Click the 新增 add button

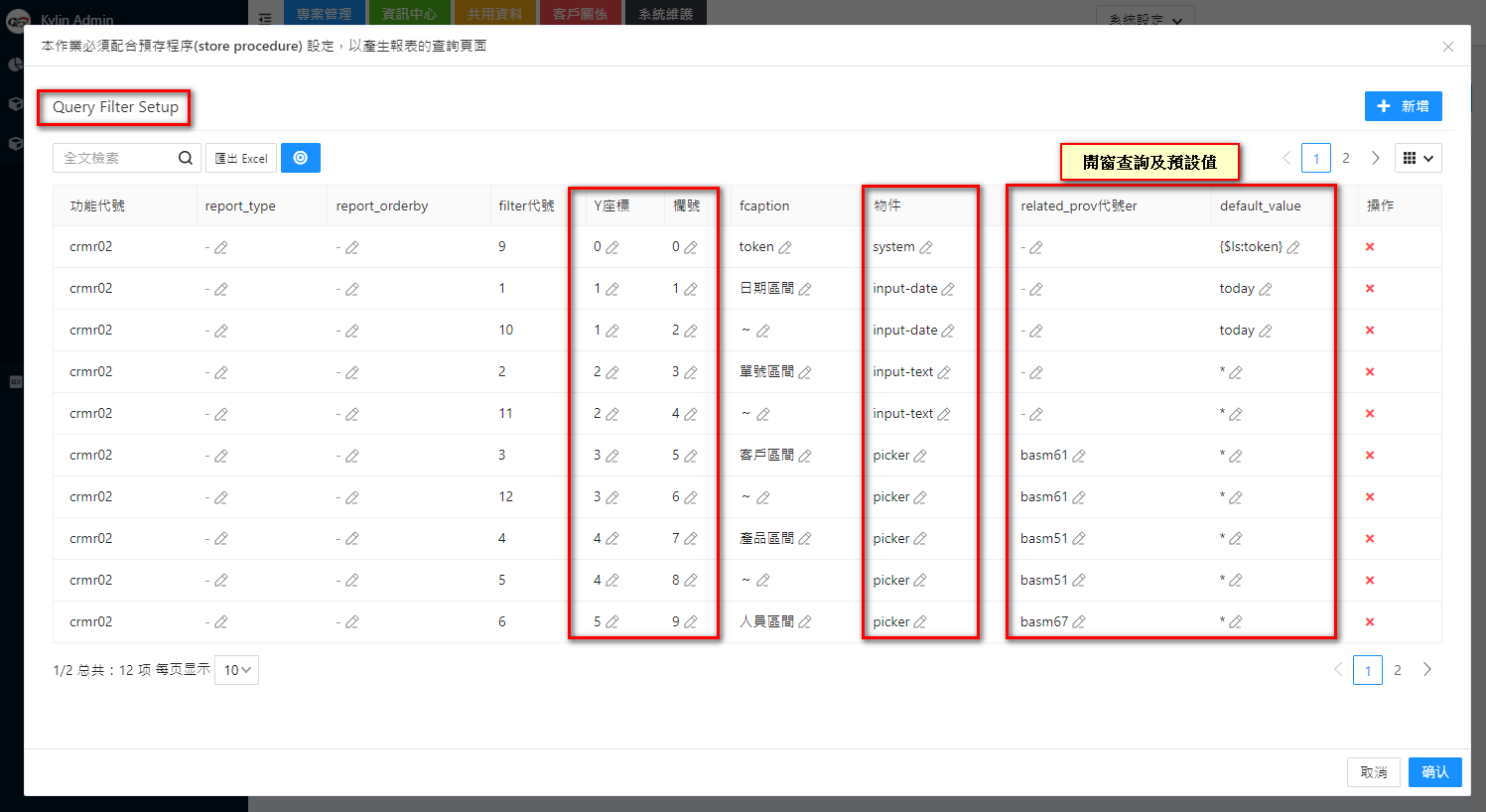pyautogui.click(x=1403, y=106)
